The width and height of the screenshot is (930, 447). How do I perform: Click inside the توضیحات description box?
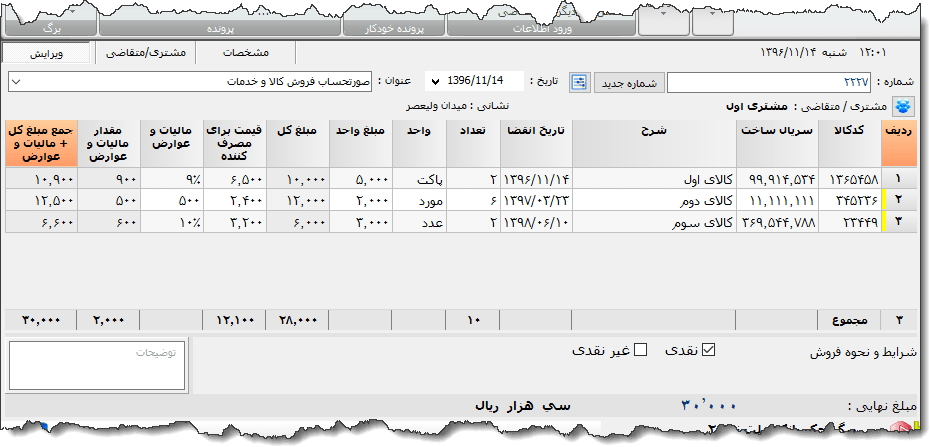point(97,366)
